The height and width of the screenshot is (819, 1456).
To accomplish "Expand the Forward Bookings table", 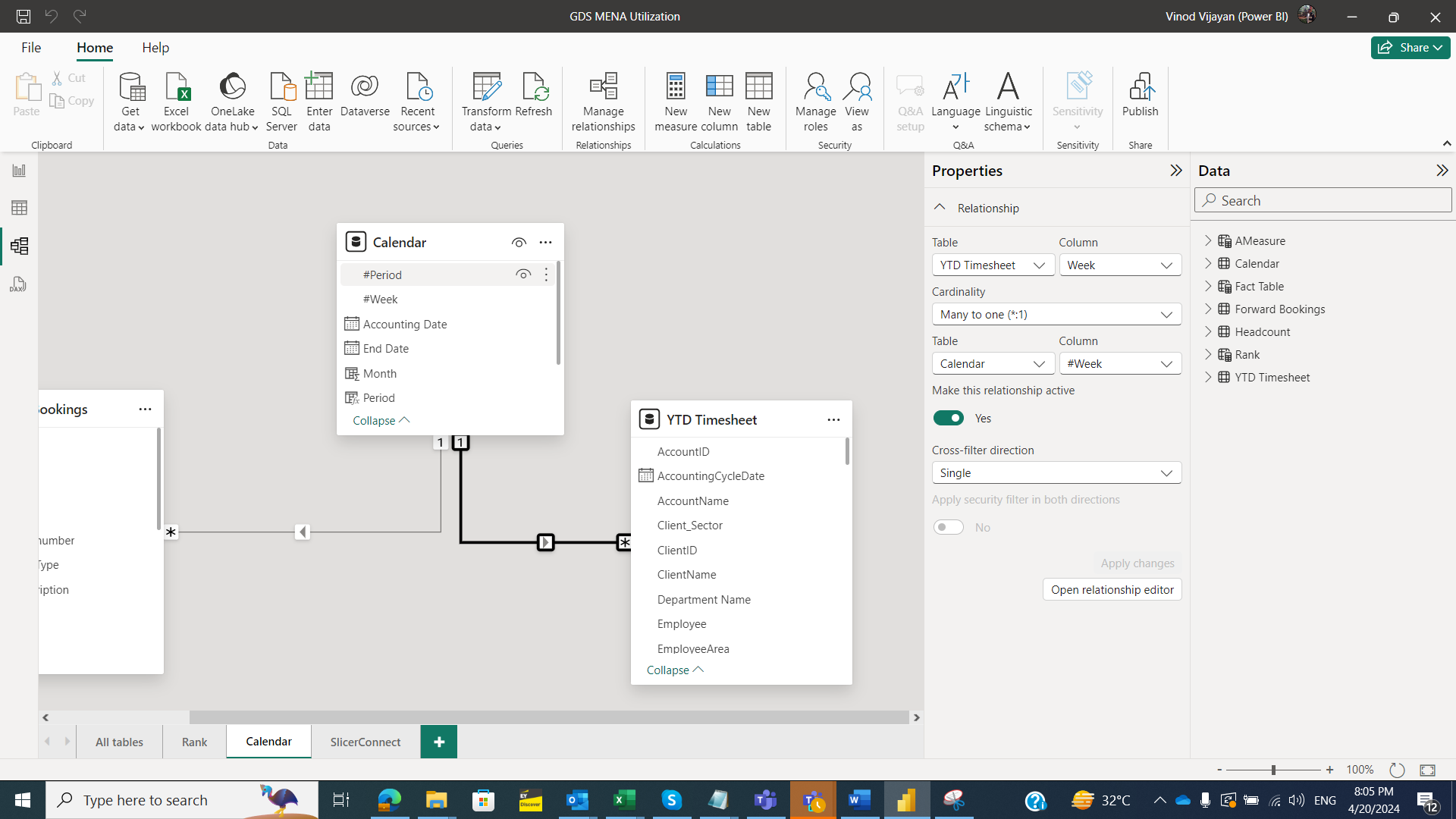I will (1208, 309).
